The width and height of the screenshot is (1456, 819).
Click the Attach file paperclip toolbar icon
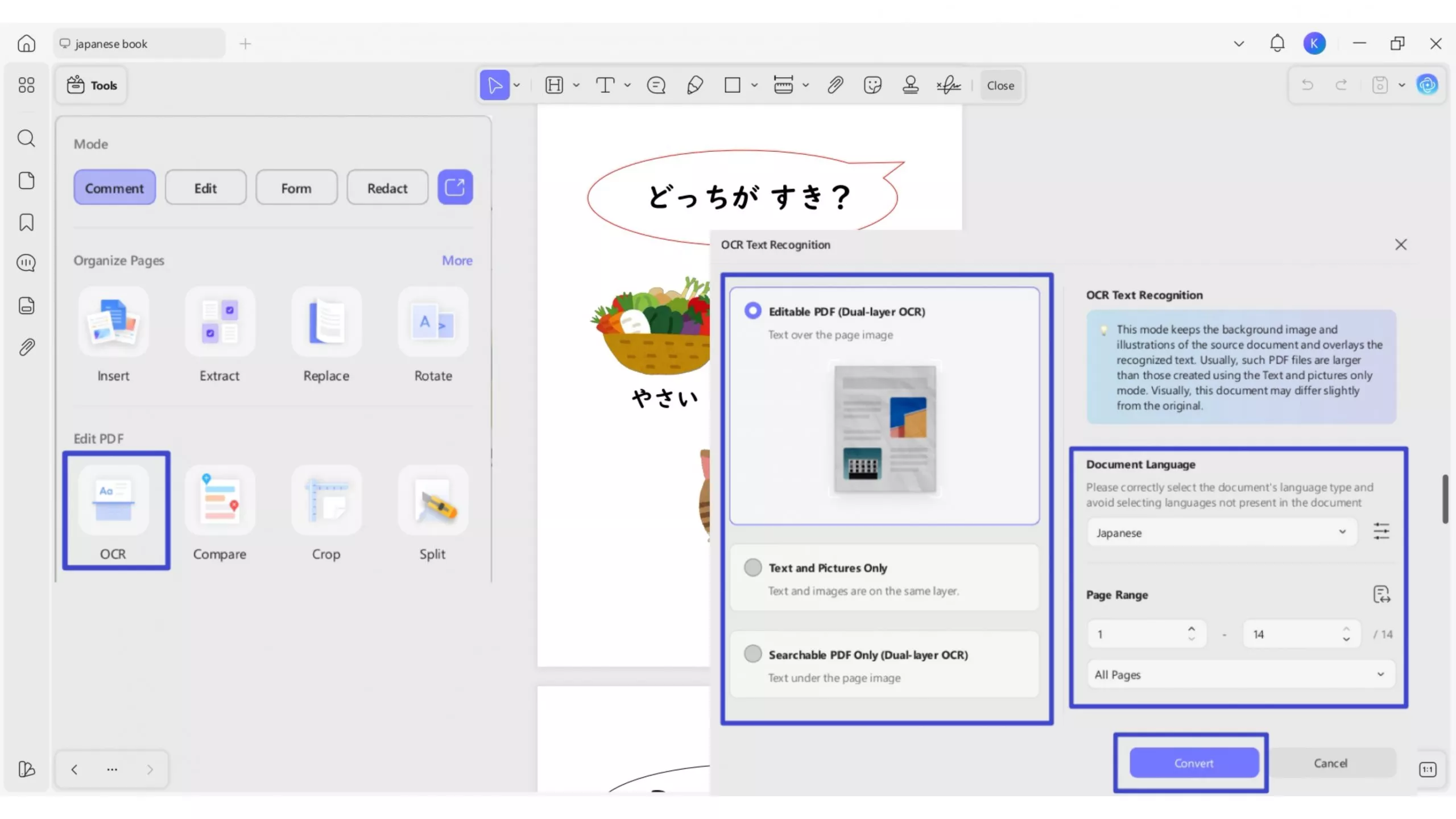click(x=834, y=85)
